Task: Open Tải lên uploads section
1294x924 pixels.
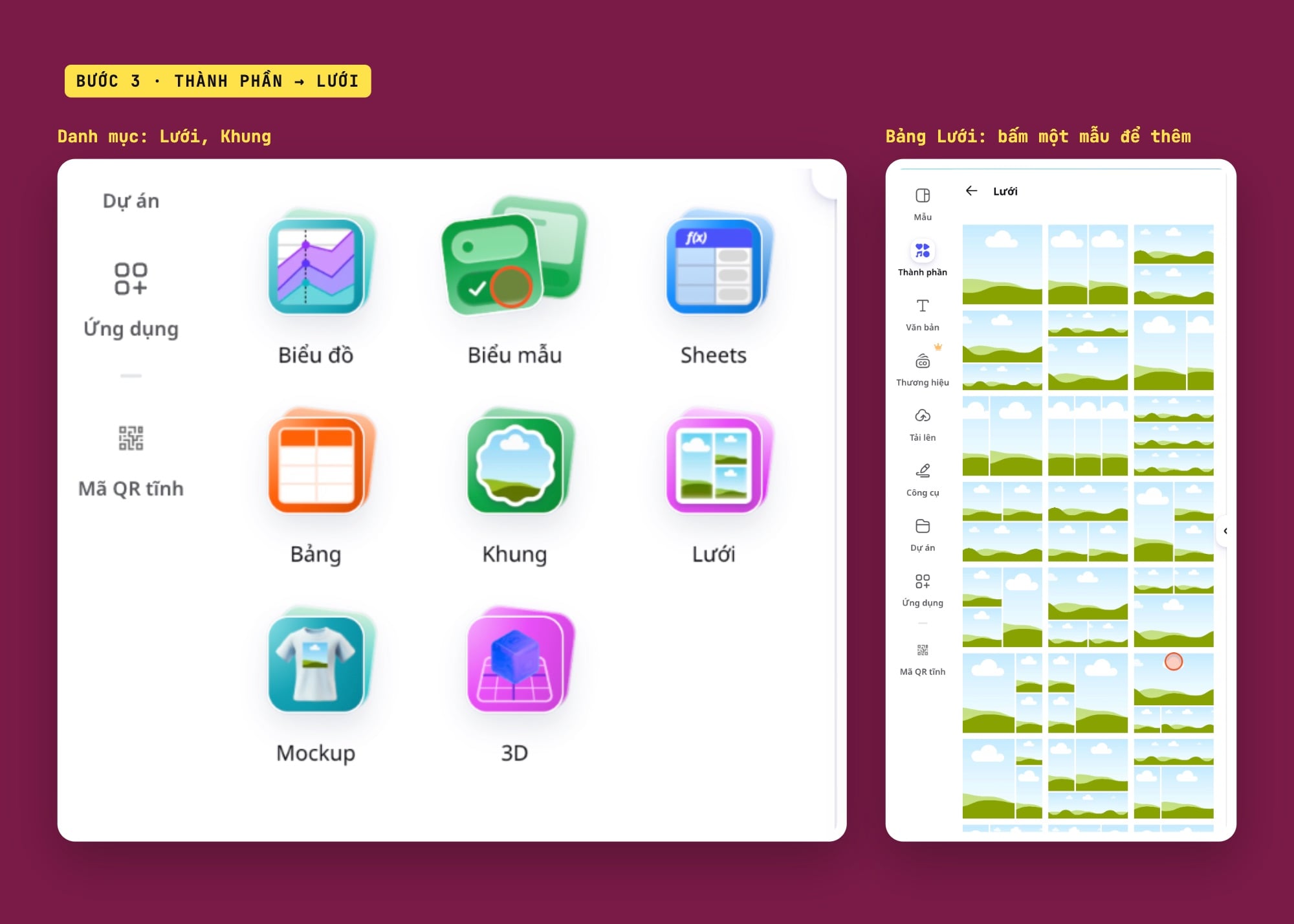Action: [x=923, y=424]
